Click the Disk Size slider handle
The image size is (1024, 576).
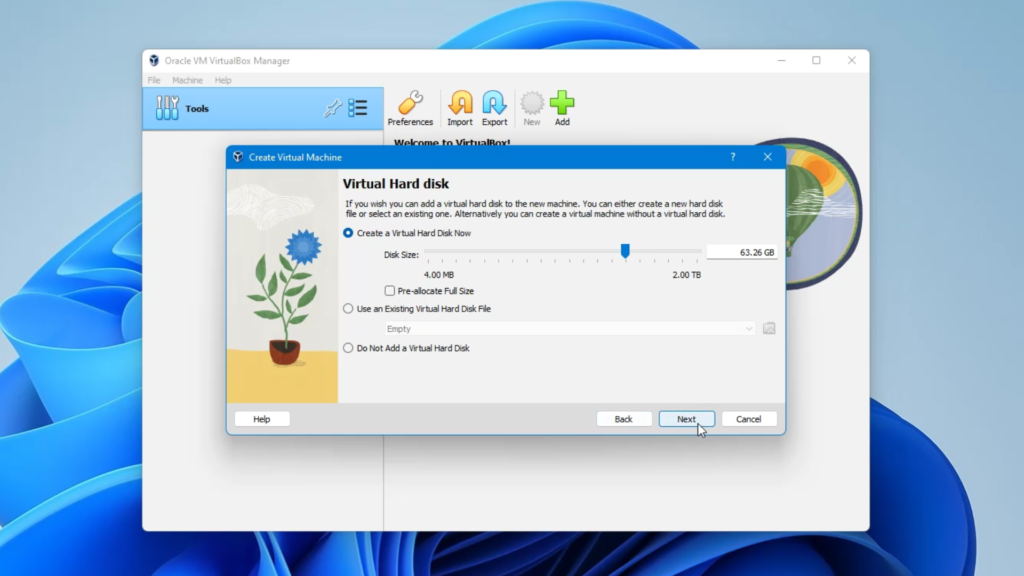[x=625, y=251]
